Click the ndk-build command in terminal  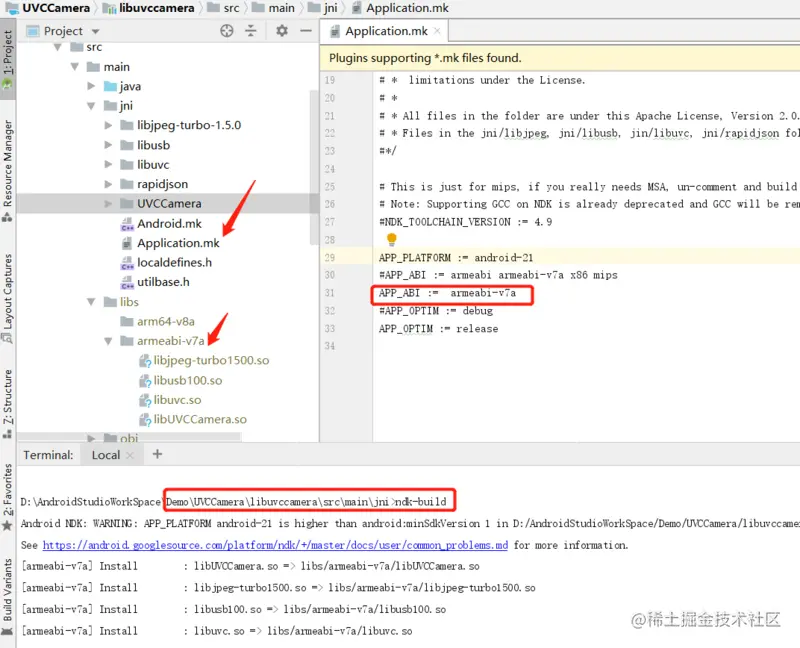pyautogui.click(x=420, y=502)
